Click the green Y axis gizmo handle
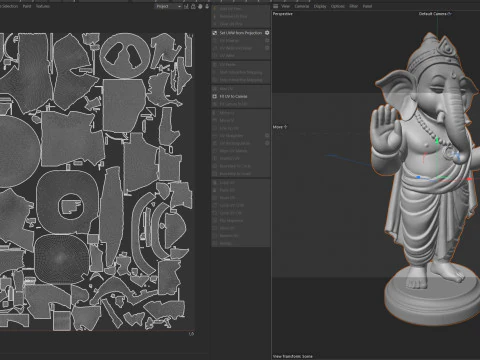Viewport: 480px width, 360px height. (437, 141)
